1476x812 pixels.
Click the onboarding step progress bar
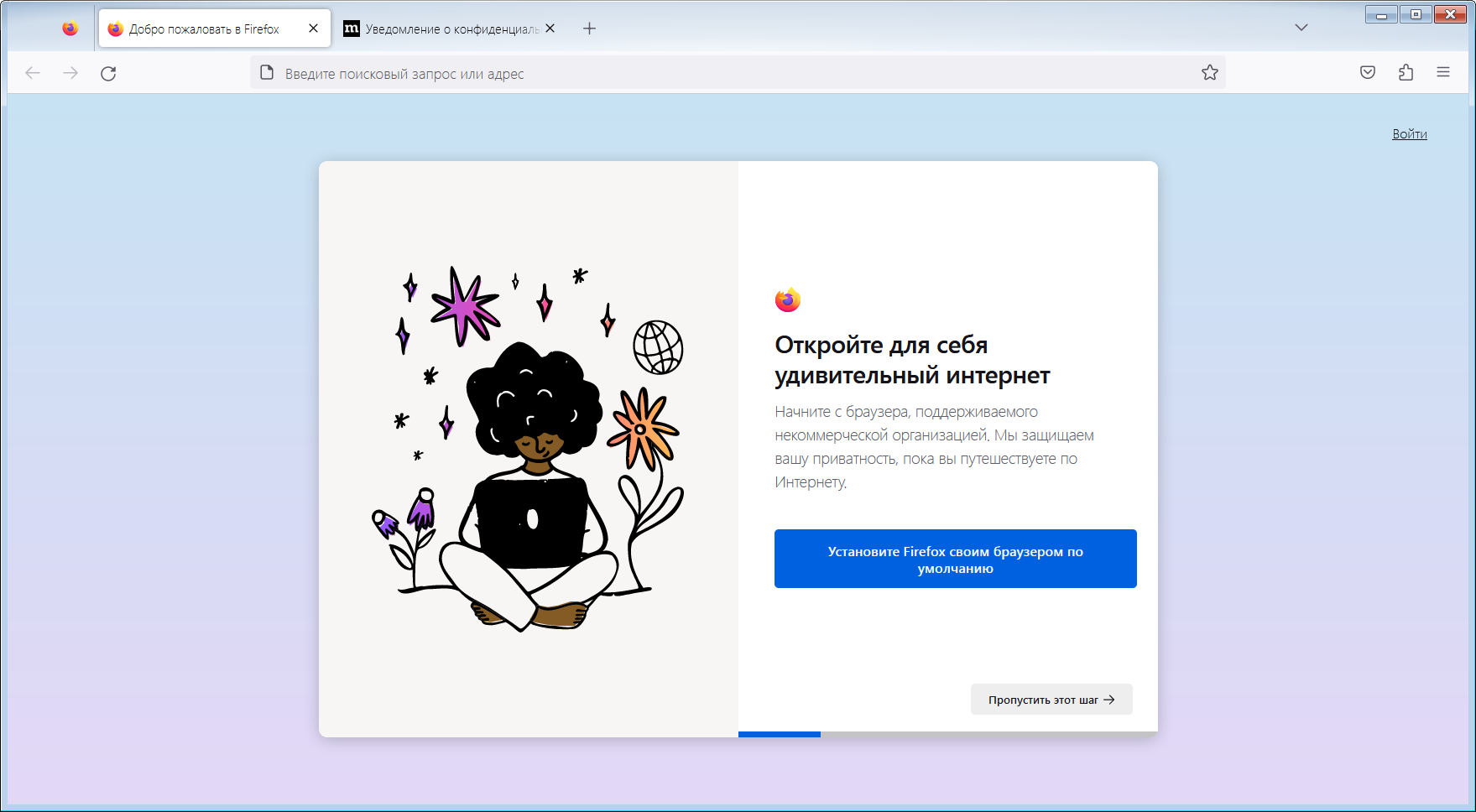pos(948,734)
